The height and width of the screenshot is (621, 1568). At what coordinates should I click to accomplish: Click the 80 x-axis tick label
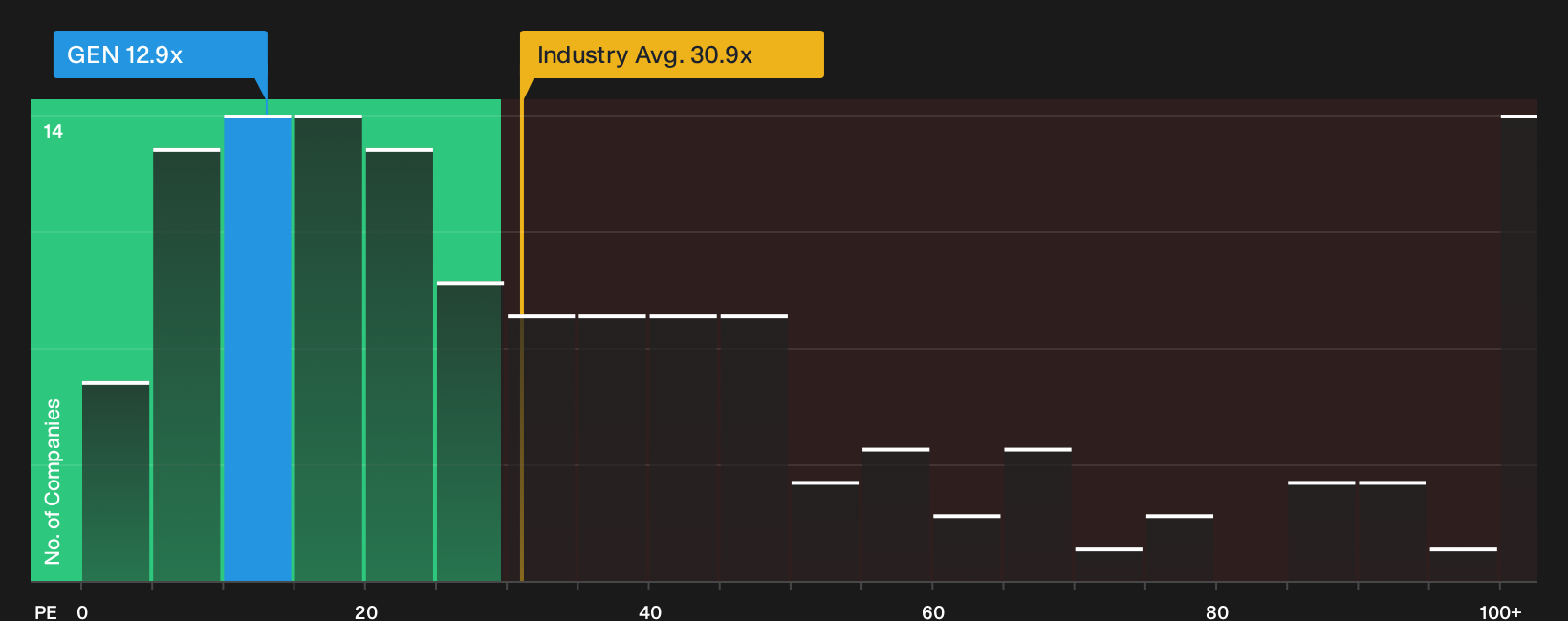(1217, 611)
